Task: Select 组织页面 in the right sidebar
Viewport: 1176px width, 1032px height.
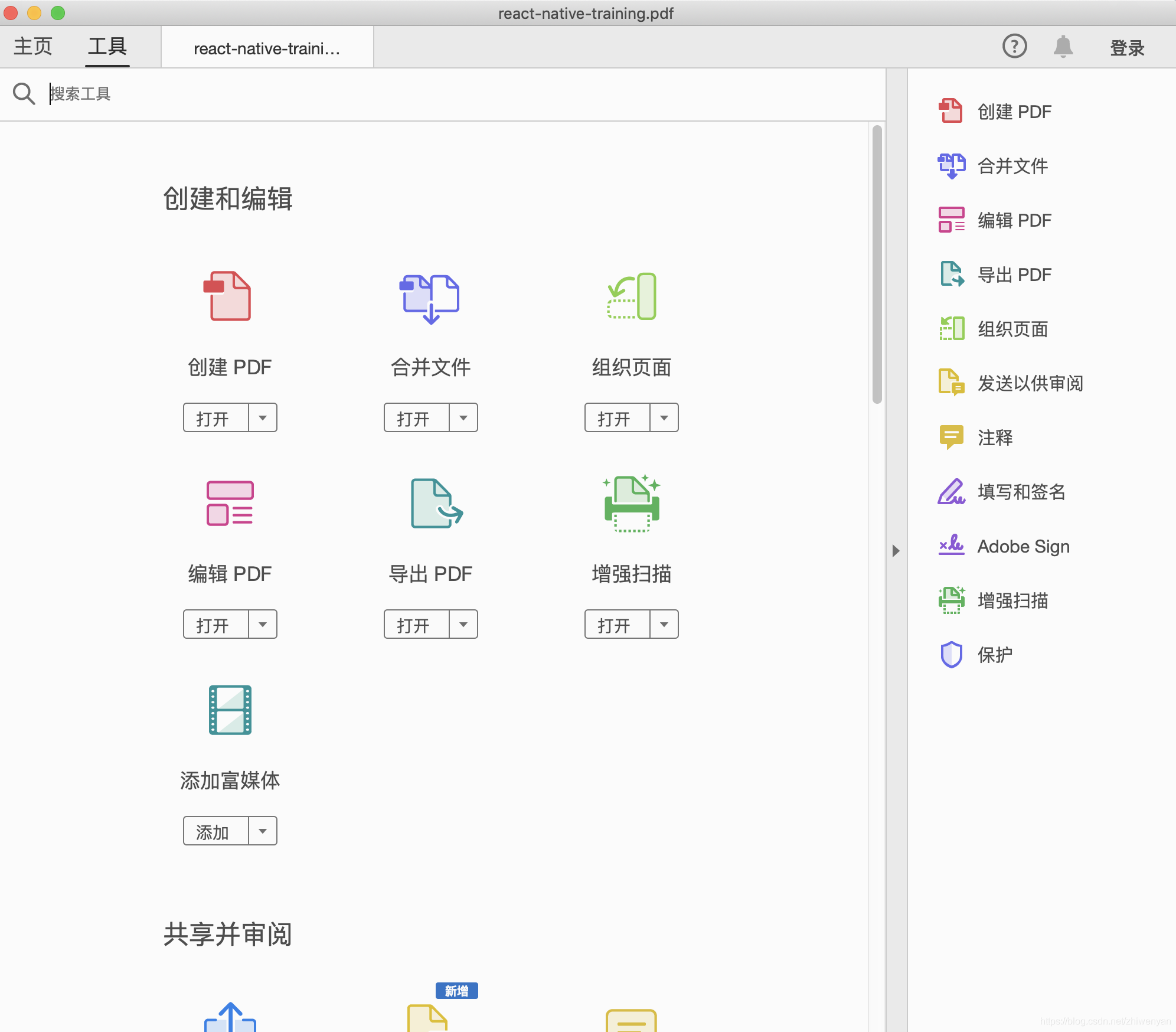Action: click(x=994, y=329)
